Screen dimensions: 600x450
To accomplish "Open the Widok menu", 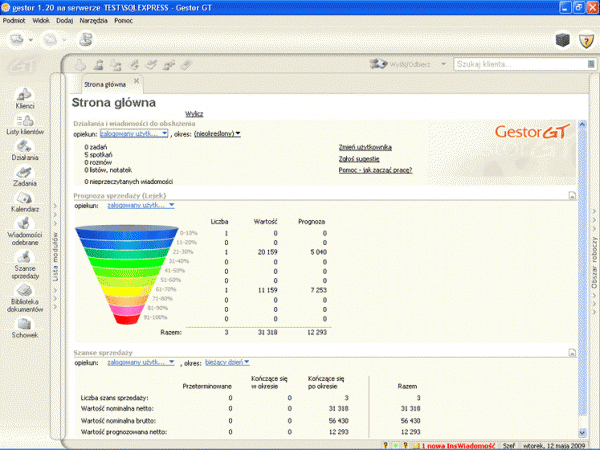I will tap(43, 20).
